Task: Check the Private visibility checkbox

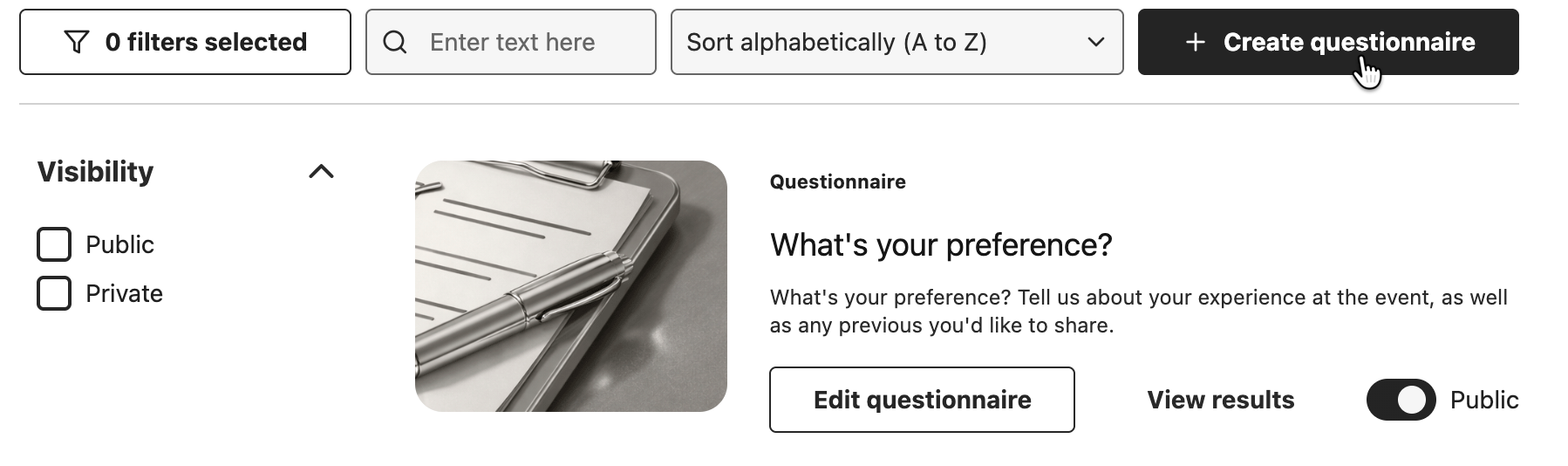Action: tap(54, 293)
